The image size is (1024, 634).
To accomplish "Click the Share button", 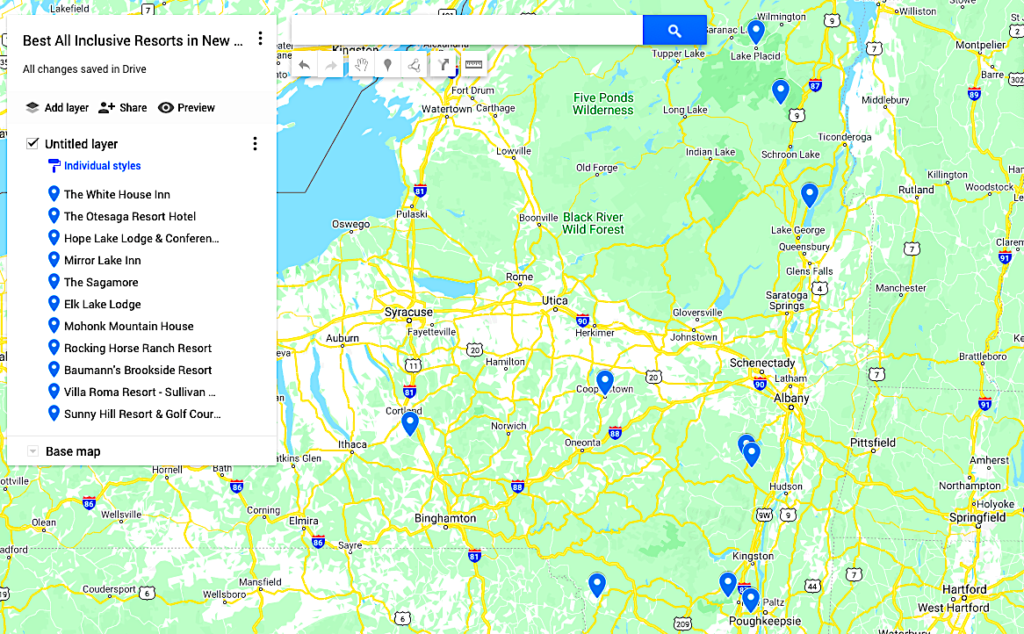I will click(123, 108).
